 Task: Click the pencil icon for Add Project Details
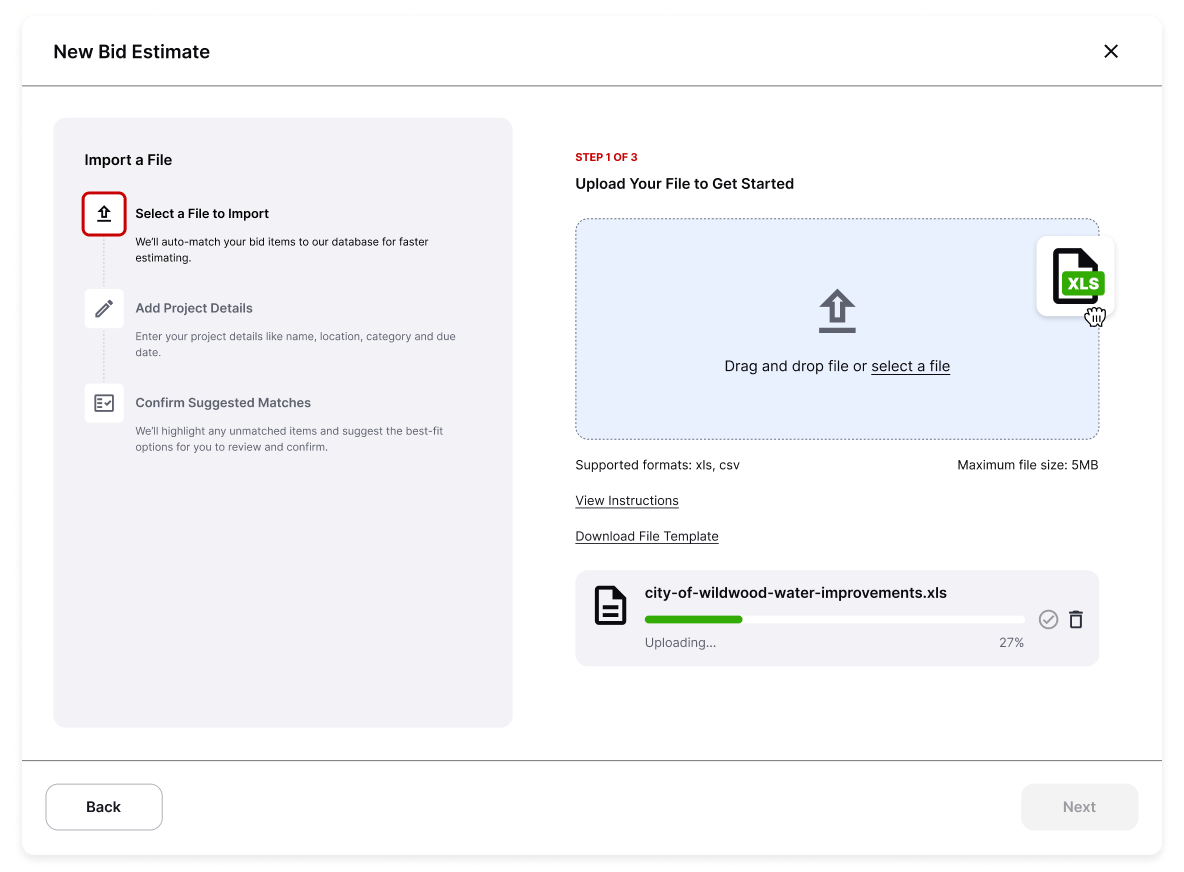(x=104, y=308)
